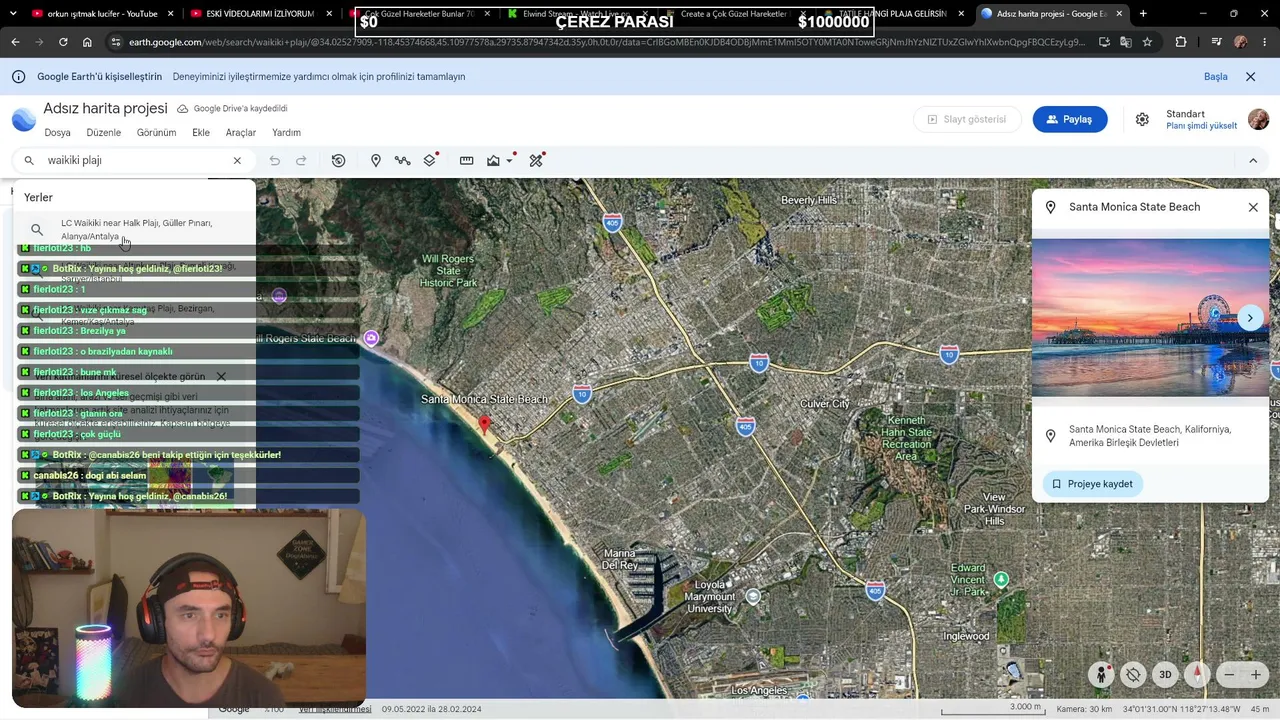
Task: Open the Ekle menu
Action: point(201,133)
